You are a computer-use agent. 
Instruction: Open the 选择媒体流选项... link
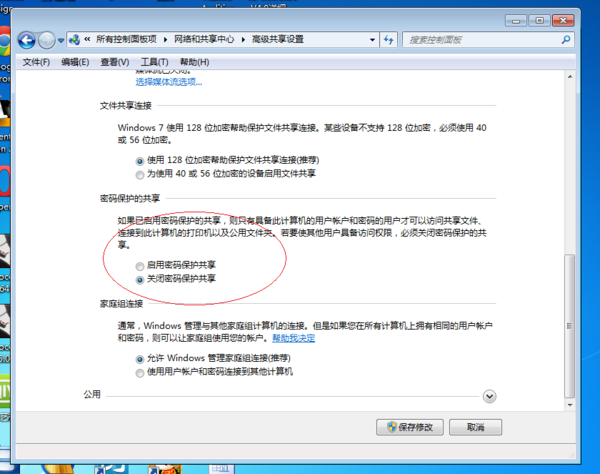click(169, 82)
